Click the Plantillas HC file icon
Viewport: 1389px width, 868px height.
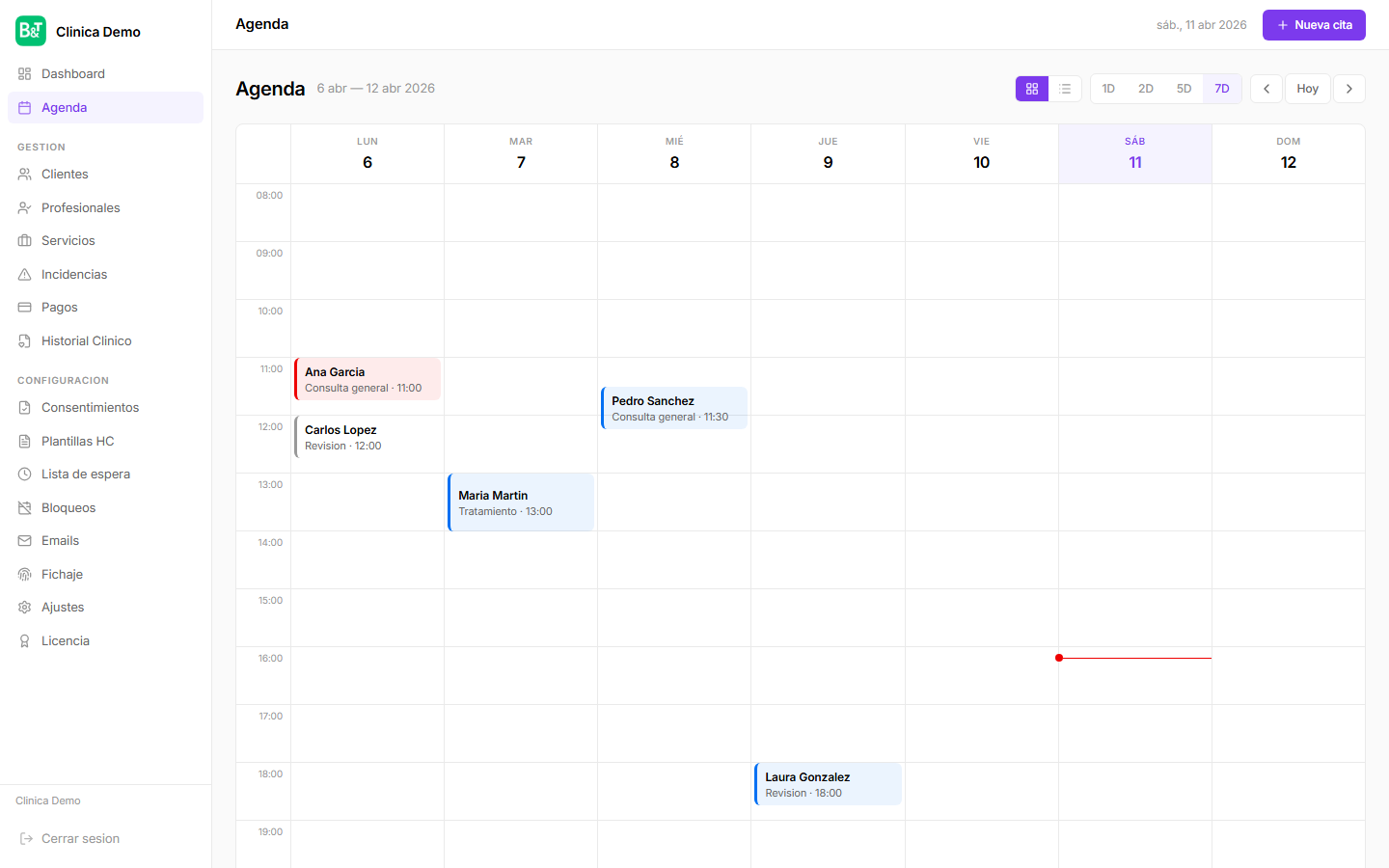[25, 442]
